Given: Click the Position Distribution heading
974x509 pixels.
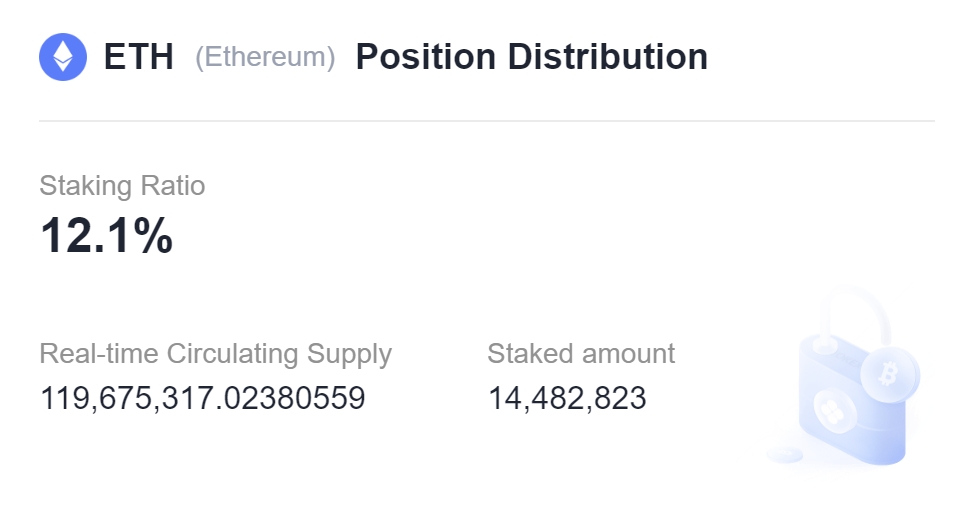Looking at the screenshot, I should [x=531, y=57].
